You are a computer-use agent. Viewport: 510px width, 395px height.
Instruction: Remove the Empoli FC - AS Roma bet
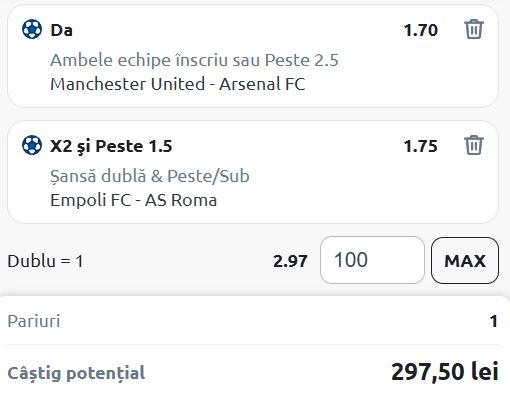[x=474, y=145]
